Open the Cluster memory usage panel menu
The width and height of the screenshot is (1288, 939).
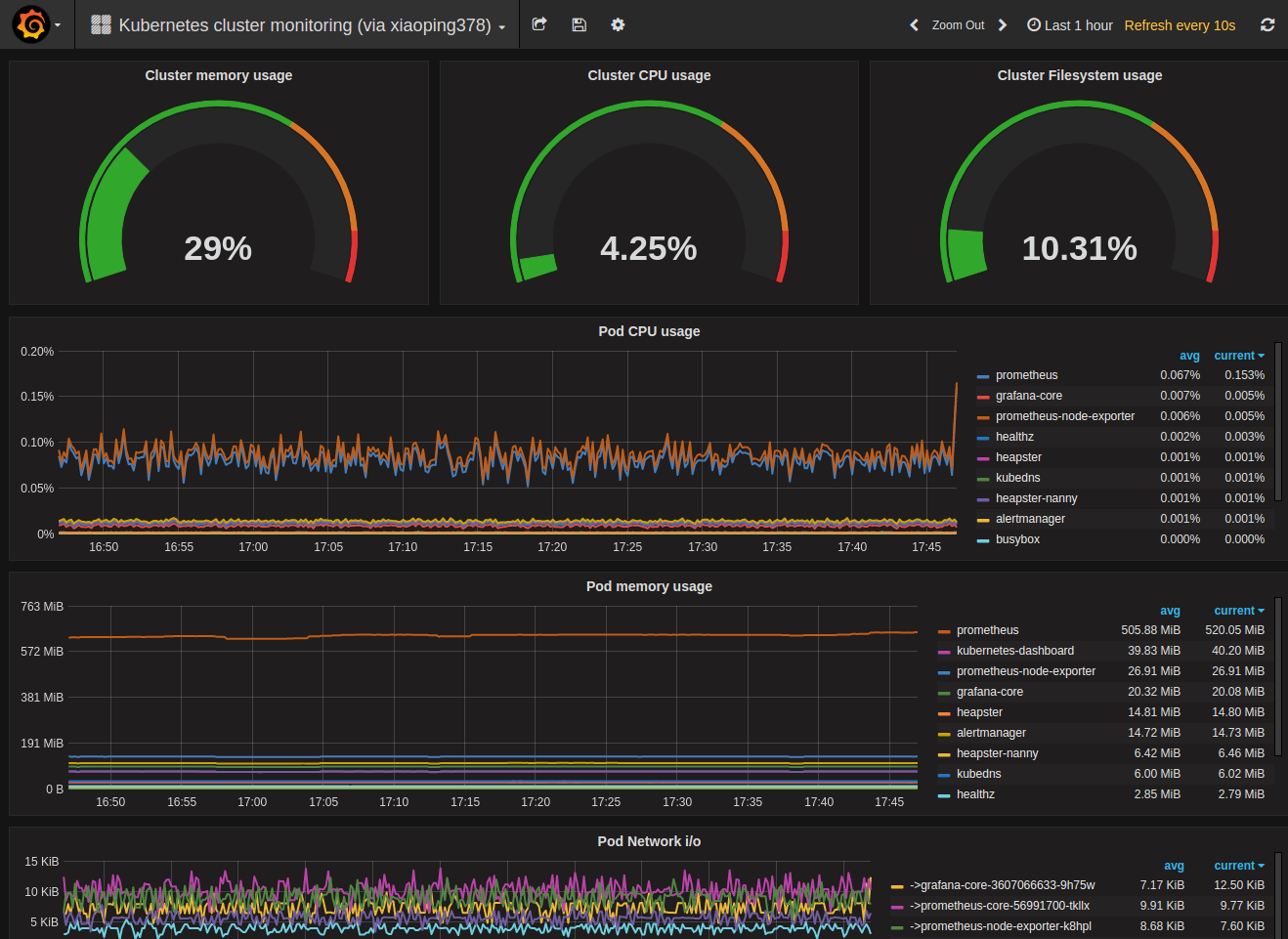pyautogui.click(x=218, y=75)
